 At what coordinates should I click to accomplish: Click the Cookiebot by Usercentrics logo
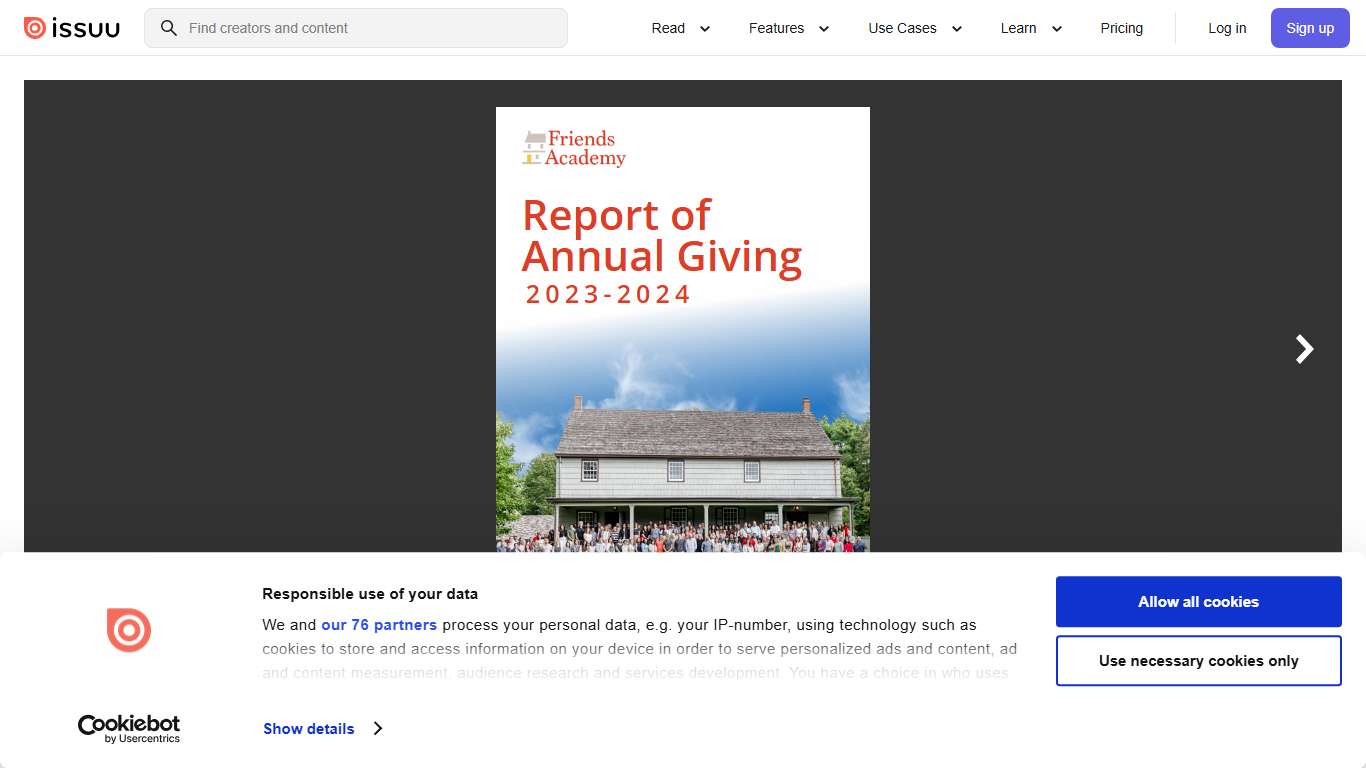pos(129,727)
